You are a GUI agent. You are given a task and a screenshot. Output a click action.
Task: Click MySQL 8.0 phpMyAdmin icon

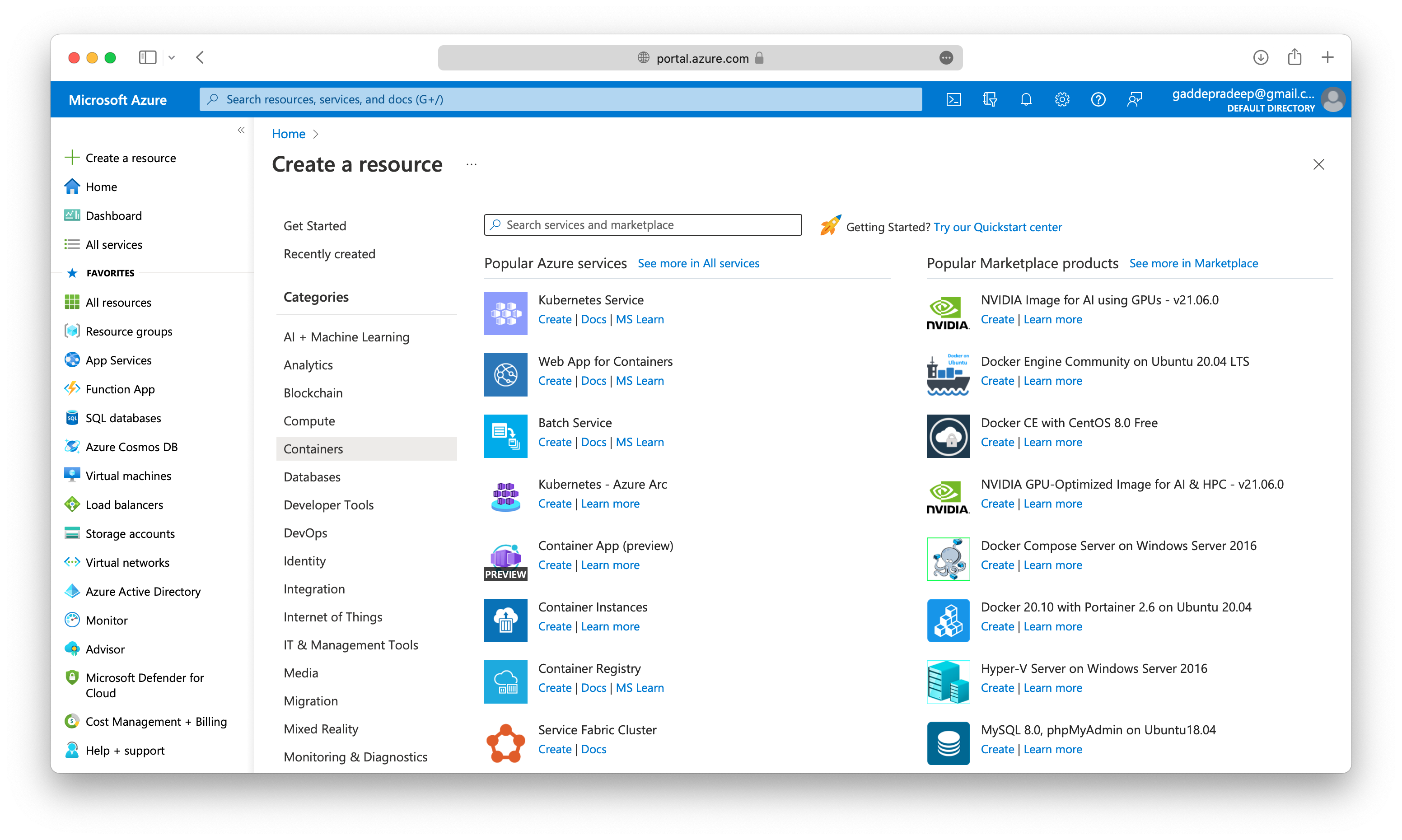coord(948,743)
